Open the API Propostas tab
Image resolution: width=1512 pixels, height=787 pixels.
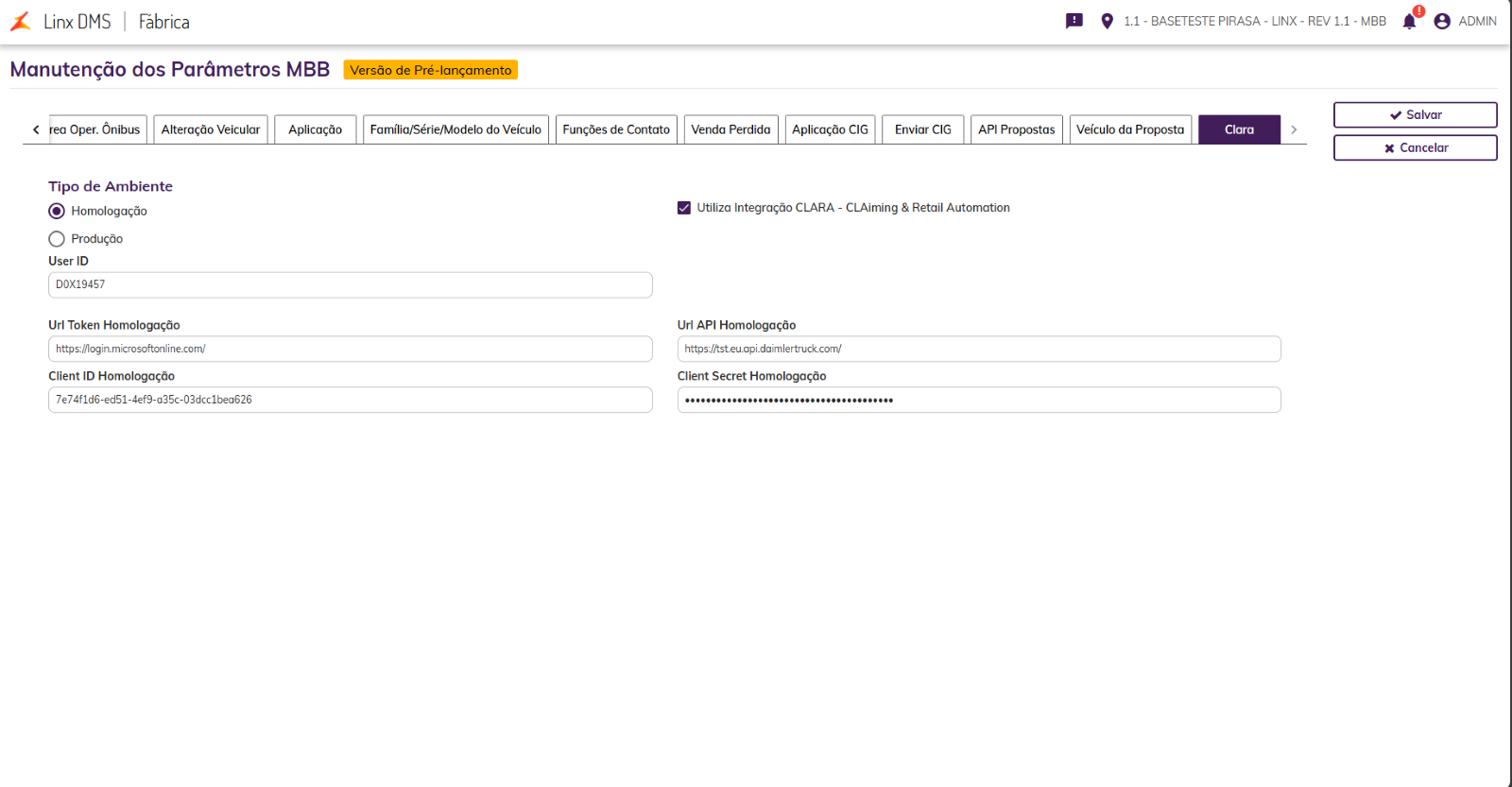coord(1017,129)
